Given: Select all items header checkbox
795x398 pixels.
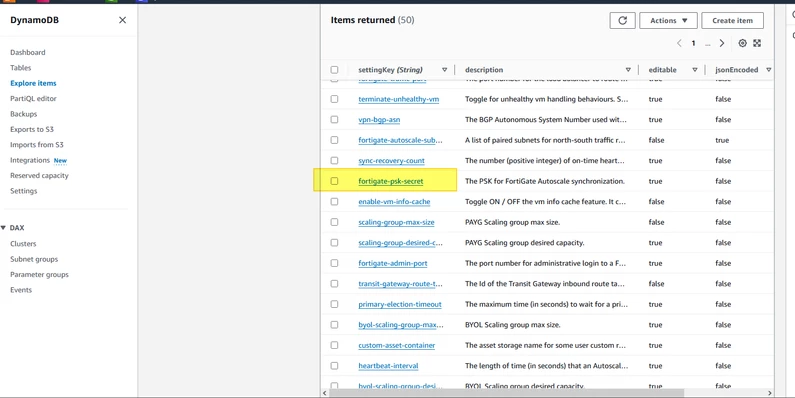Looking at the screenshot, I should [x=334, y=70].
